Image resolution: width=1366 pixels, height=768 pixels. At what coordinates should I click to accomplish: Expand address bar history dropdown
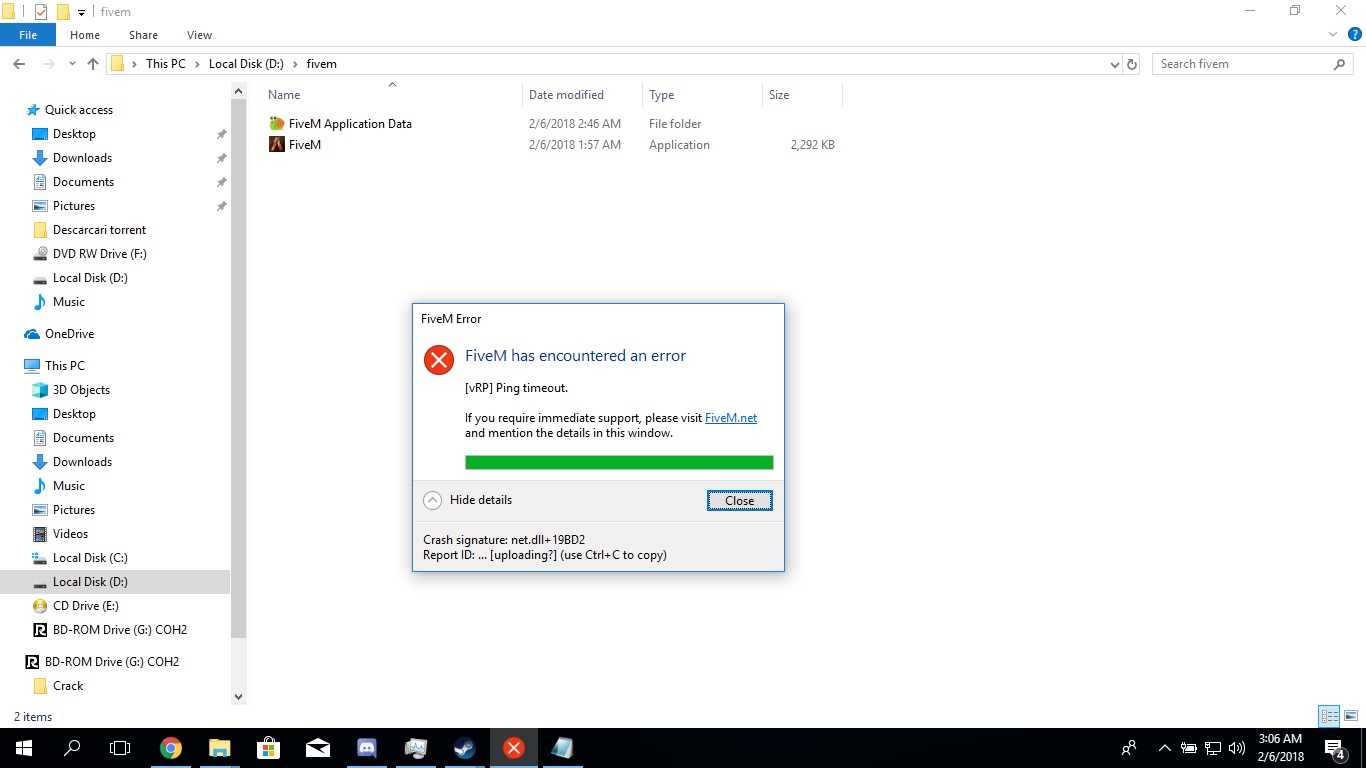[1115, 64]
